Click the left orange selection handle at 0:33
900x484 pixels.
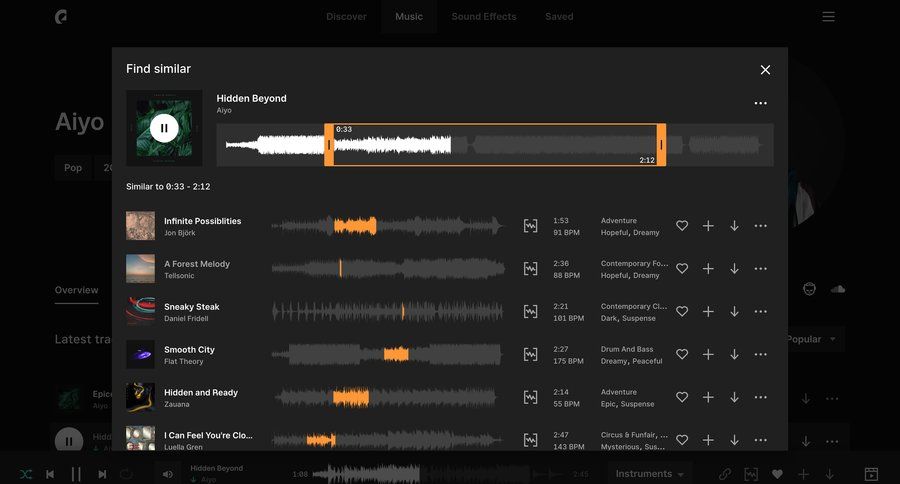pos(329,145)
